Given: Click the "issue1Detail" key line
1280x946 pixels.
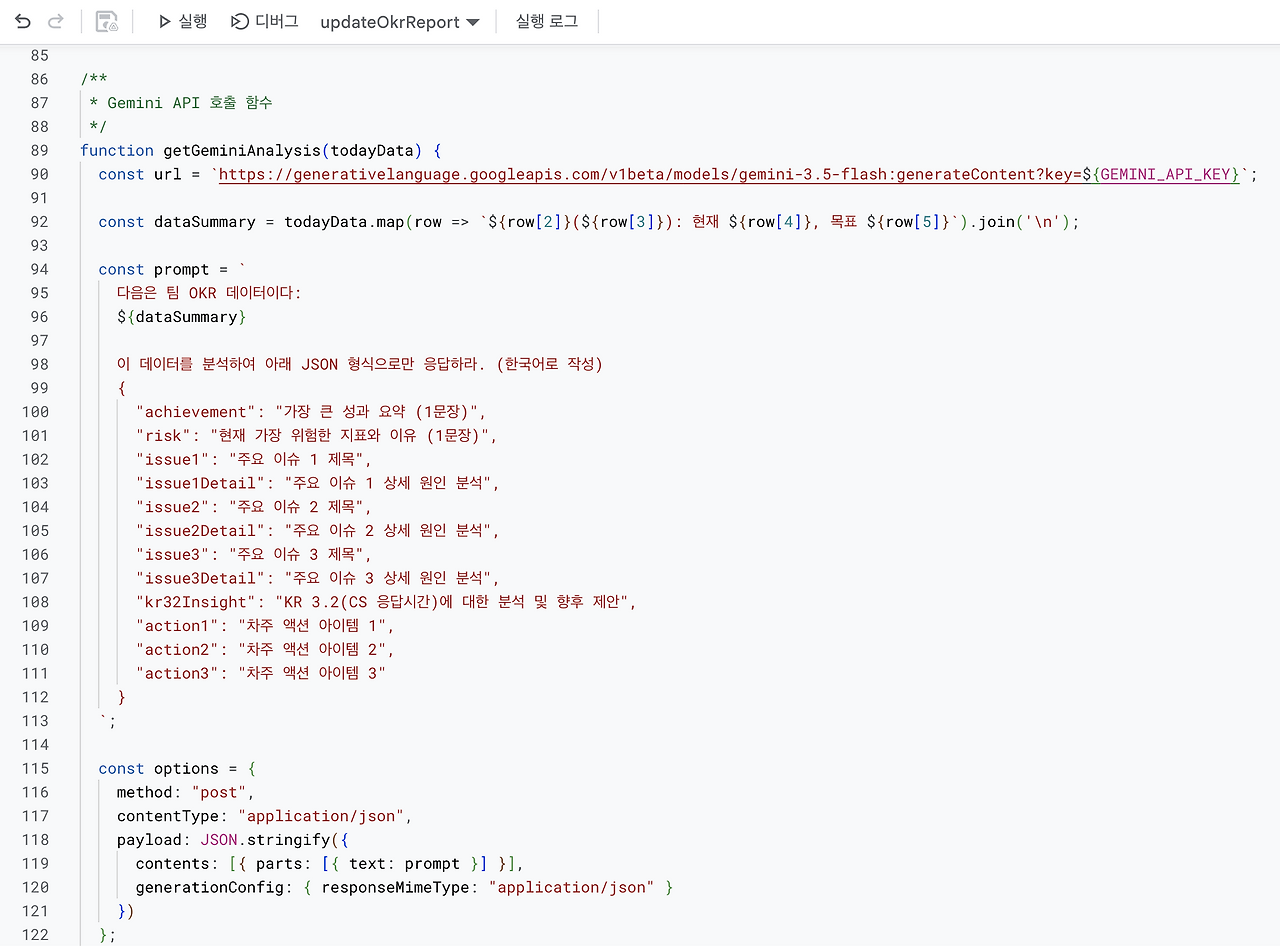Looking at the screenshot, I should (317, 483).
